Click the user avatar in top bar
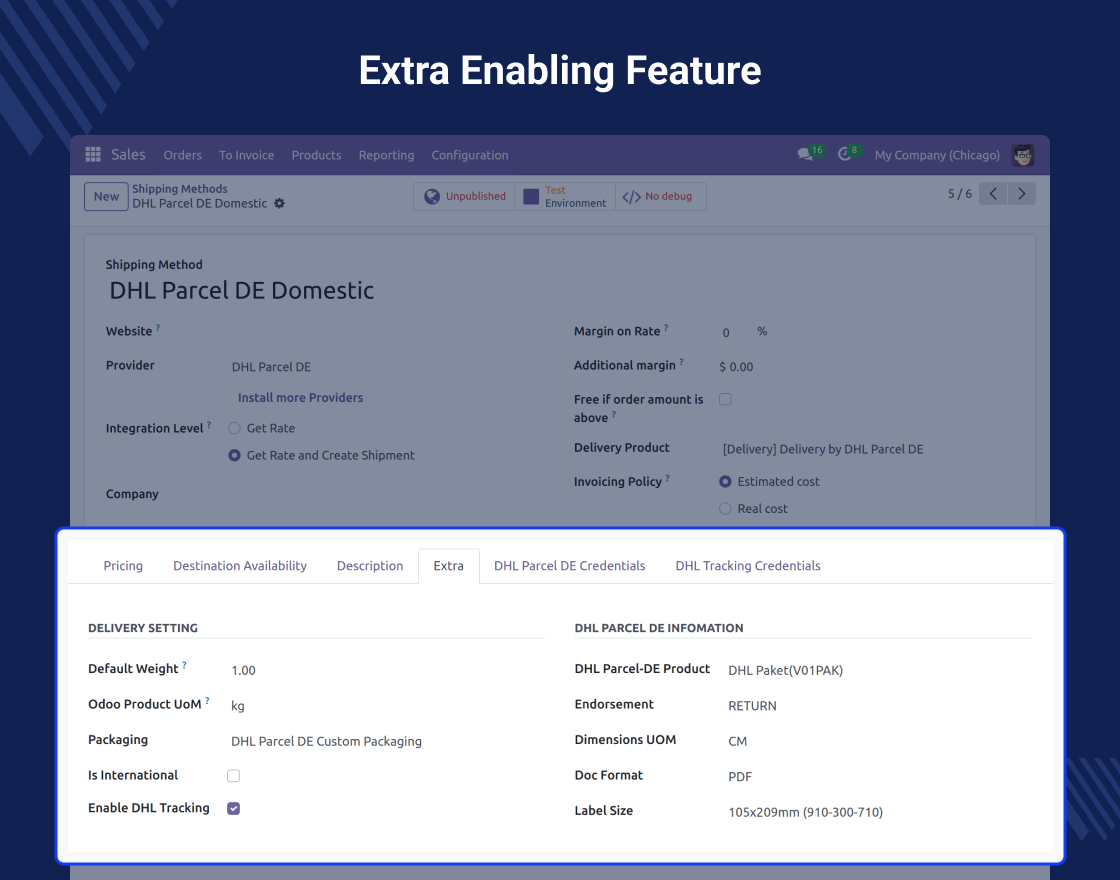This screenshot has width=1120, height=880. click(1022, 155)
